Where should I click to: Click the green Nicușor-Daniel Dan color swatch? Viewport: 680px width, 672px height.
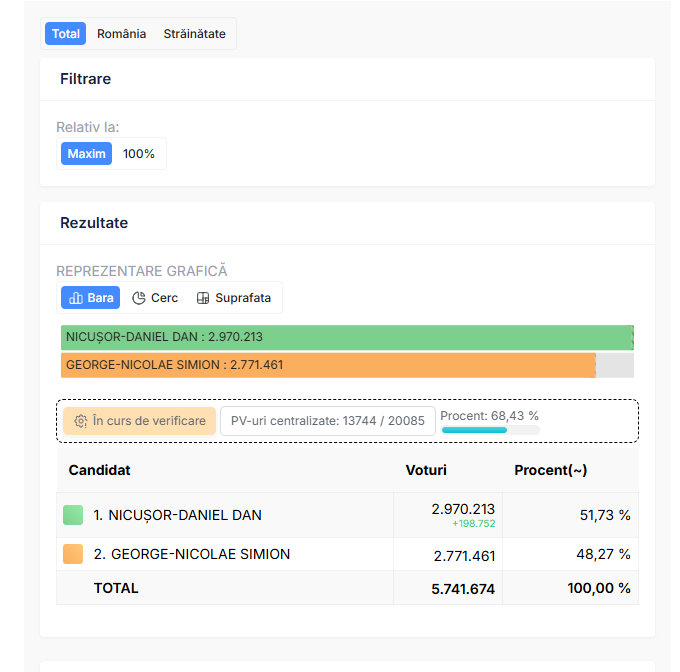73,515
